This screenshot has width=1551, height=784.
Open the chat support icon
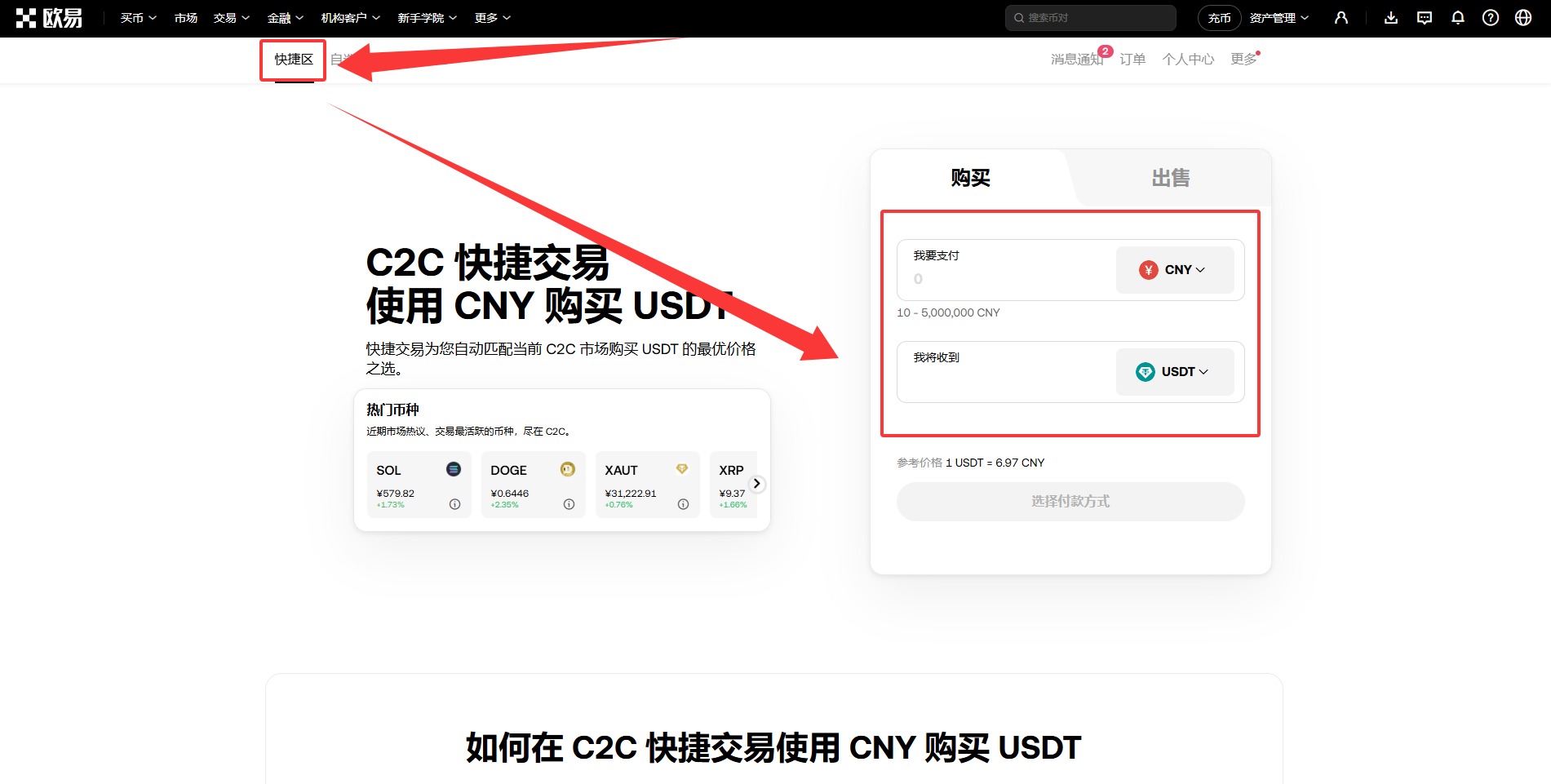coord(1425,18)
